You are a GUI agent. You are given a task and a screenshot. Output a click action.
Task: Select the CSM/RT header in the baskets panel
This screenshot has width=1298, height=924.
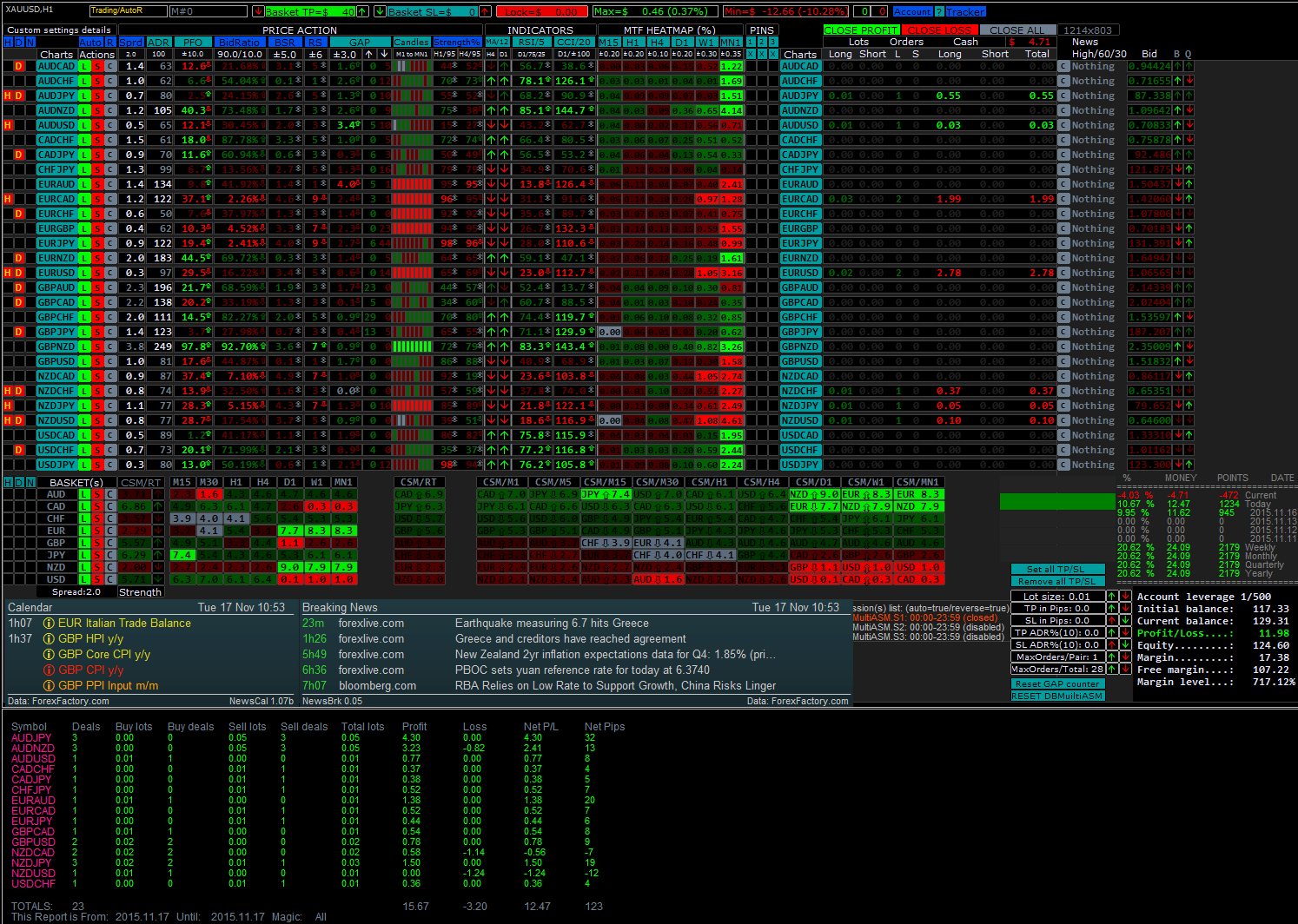point(141,482)
